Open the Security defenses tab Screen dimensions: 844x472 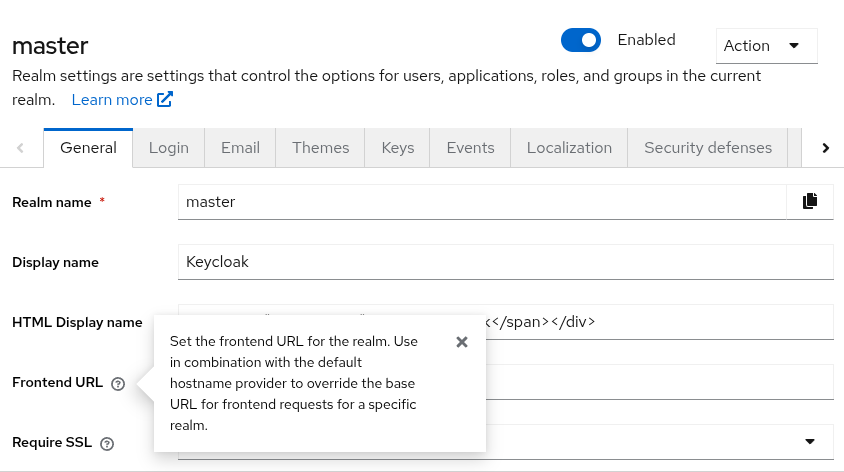click(707, 148)
